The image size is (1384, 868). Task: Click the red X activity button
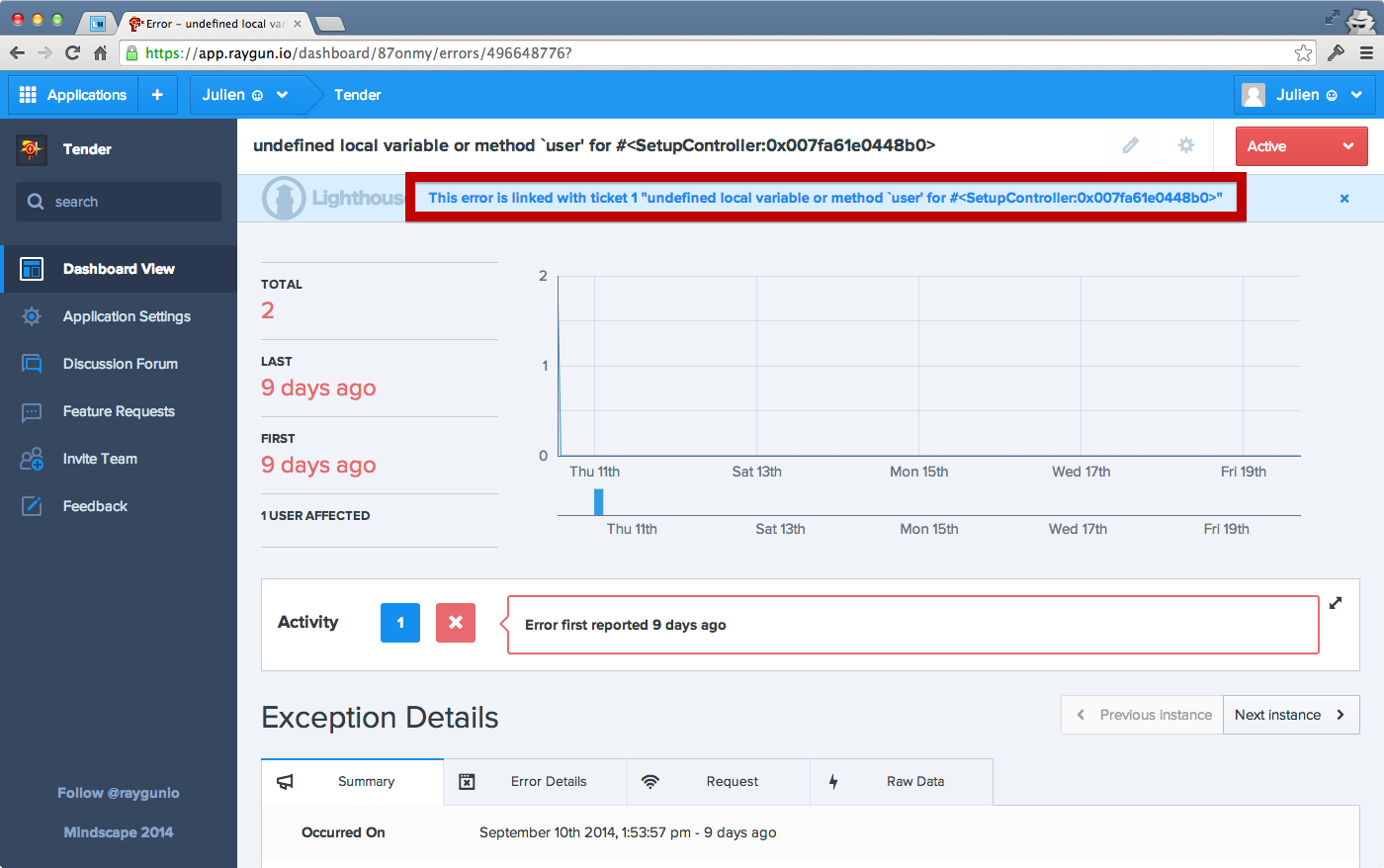(x=456, y=623)
